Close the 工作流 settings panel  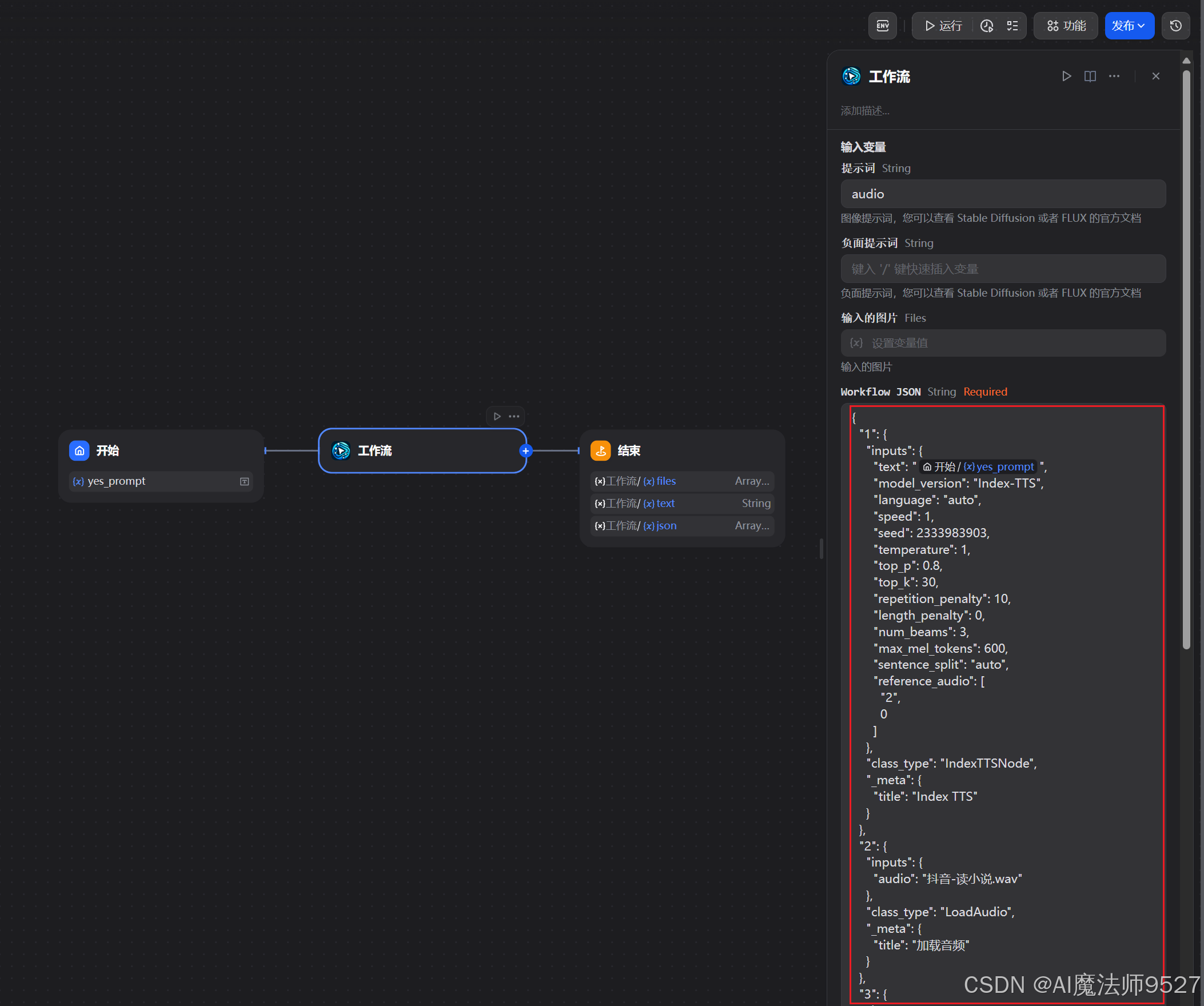(x=1156, y=76)
